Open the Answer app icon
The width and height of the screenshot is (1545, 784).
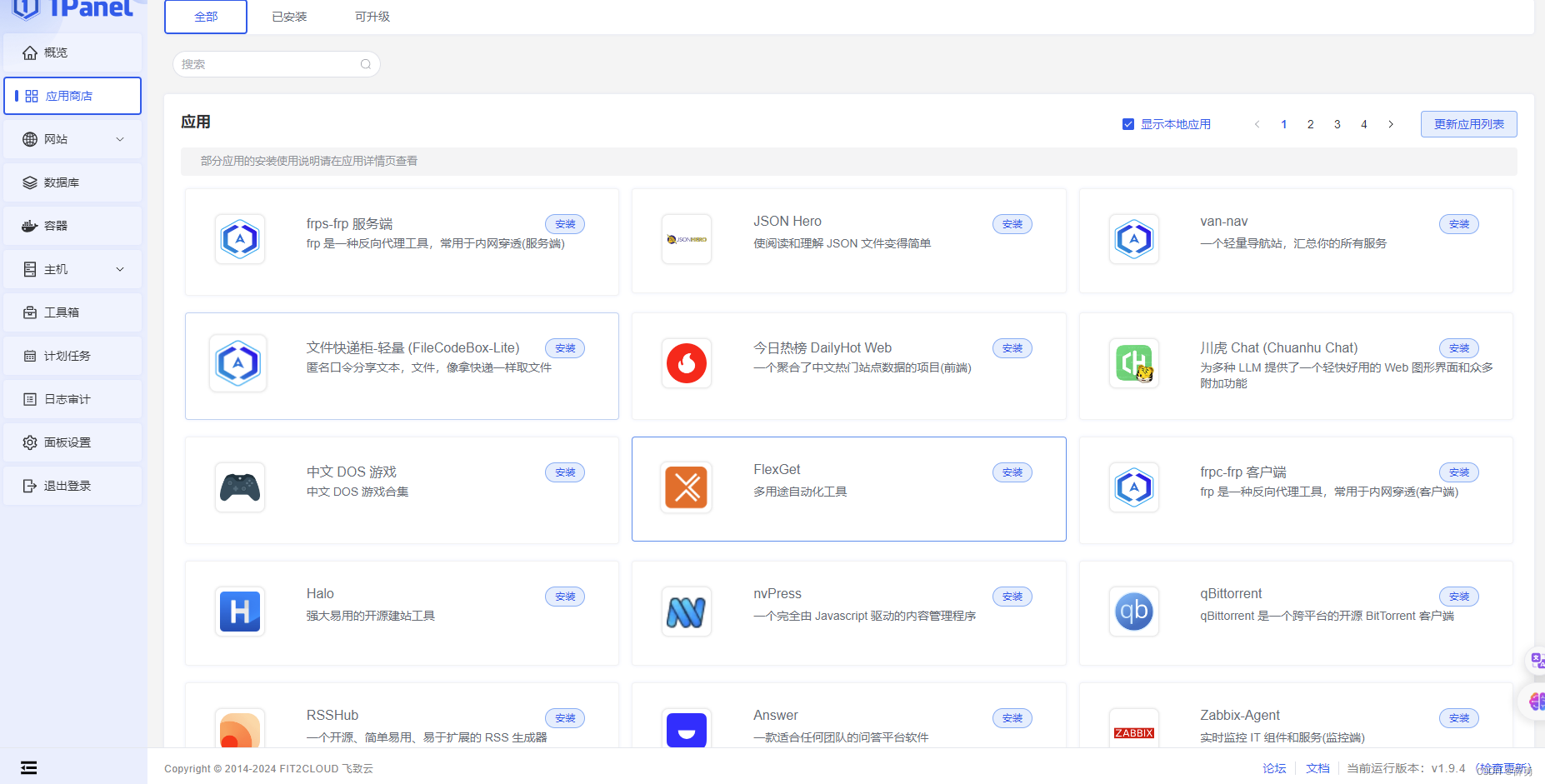(x=687, y=728)
